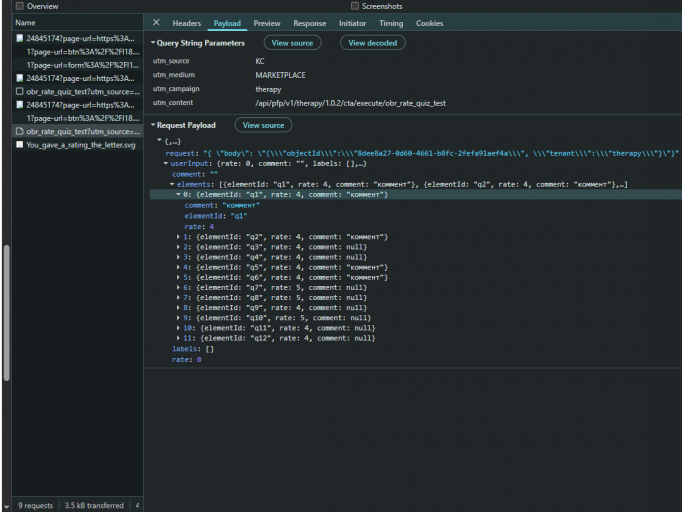Open the Response tab

[309, 23]
